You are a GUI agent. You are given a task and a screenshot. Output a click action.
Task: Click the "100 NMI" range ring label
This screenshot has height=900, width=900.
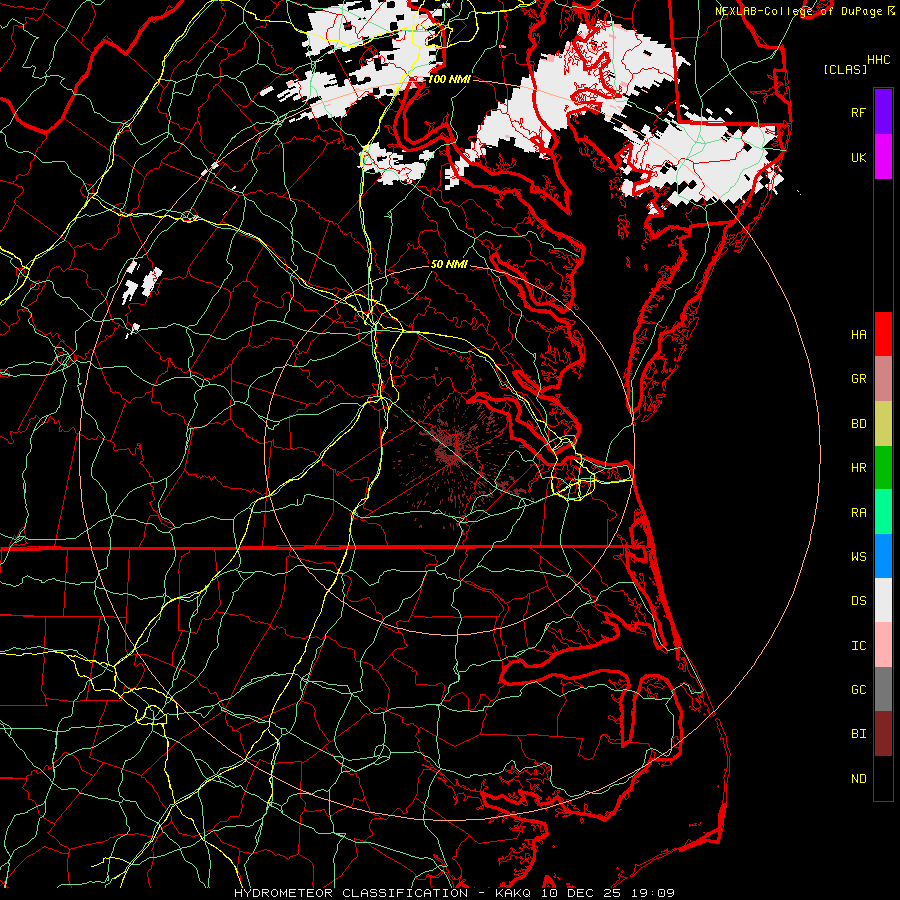click(x=449, y=79)
